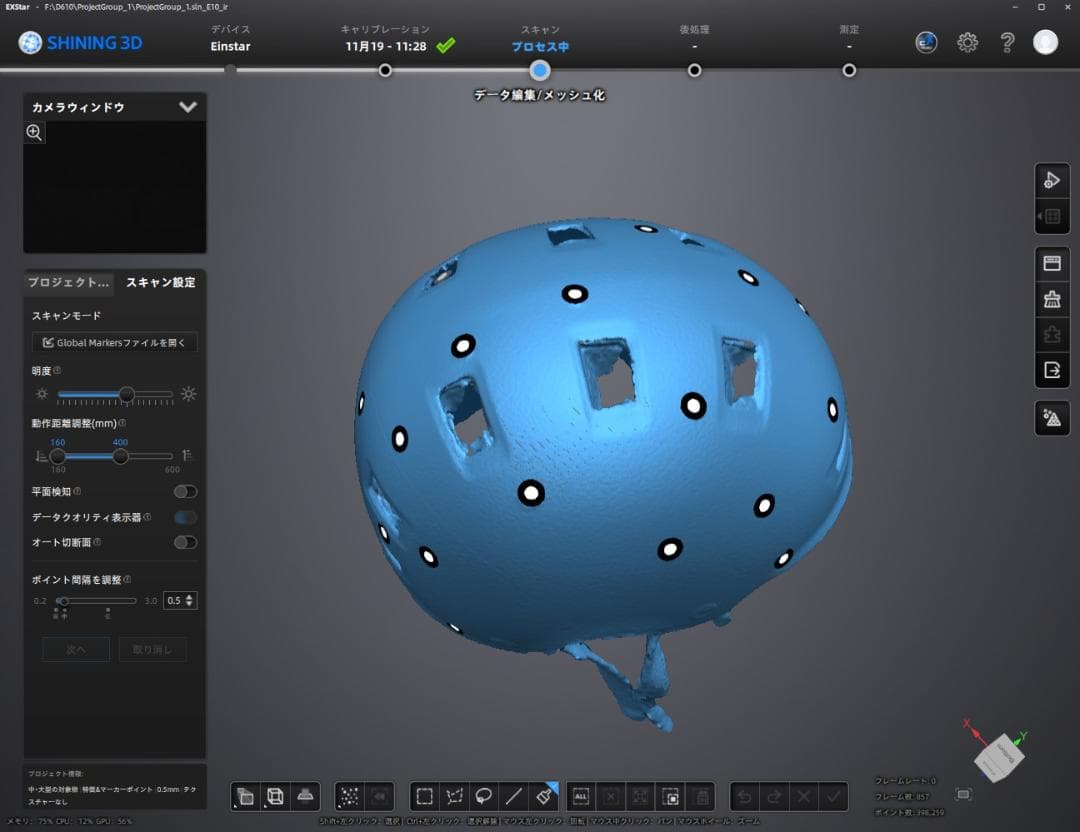Switch to the スキャン設定 tab
The width and height of the screenshot is (1080, 832).
pos(160,283)
